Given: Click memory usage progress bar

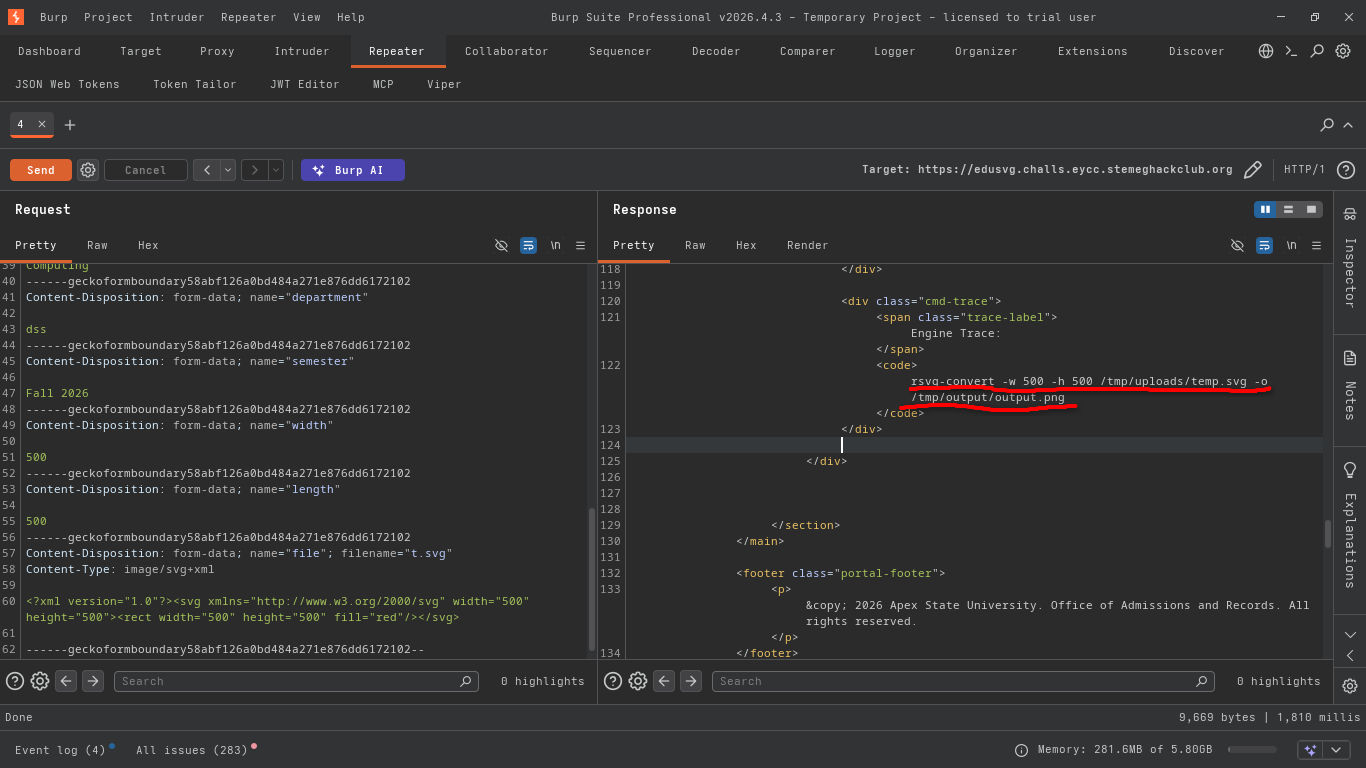Looking at the screenshot, I should pos(1252,750).
